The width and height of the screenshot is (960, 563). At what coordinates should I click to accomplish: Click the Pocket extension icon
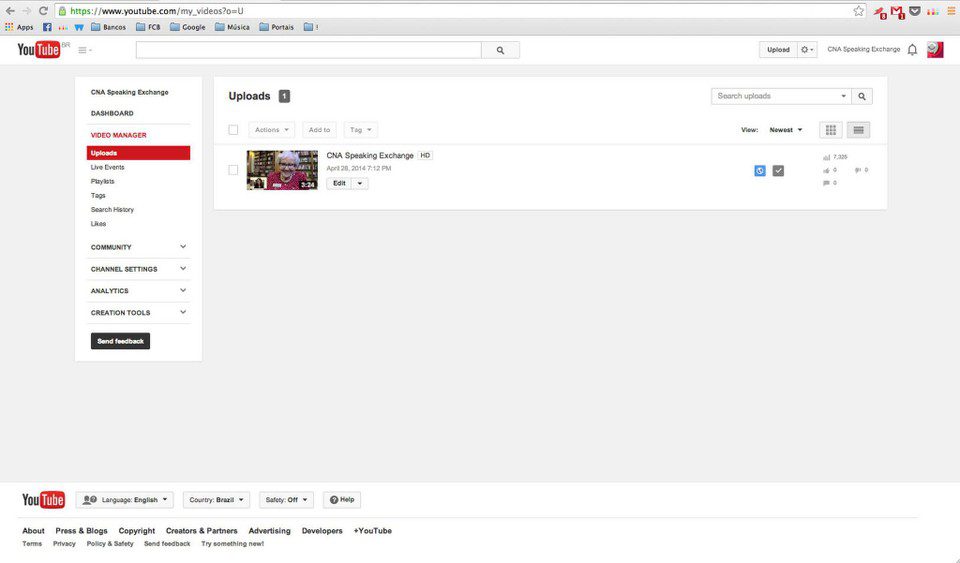[915, 11]
